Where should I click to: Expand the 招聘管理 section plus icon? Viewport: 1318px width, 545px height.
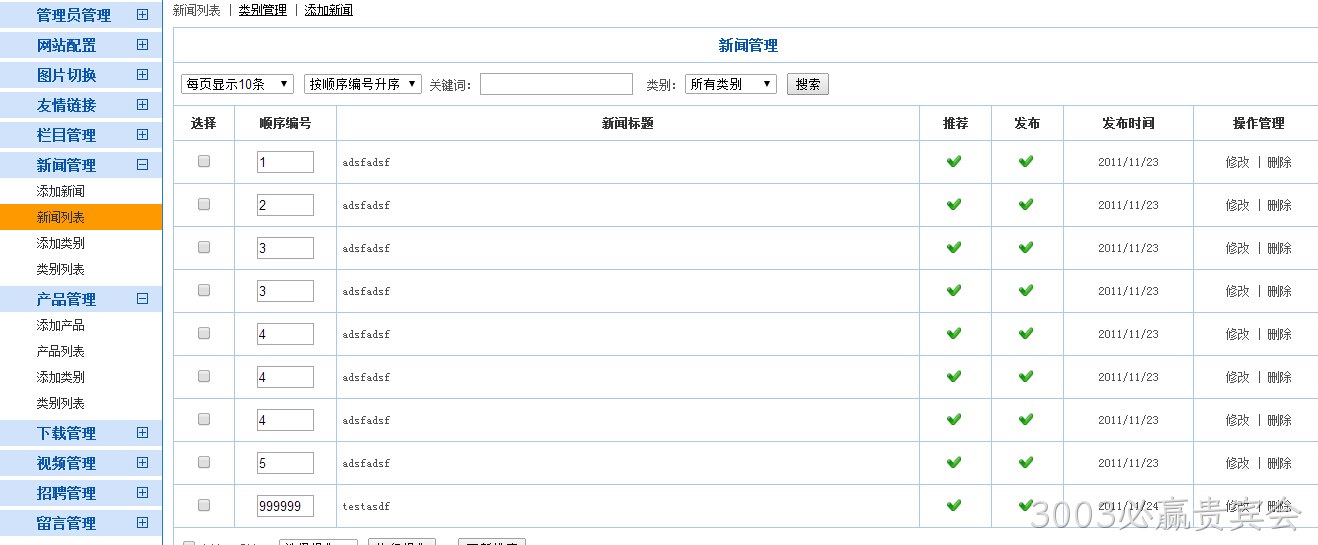142,493
